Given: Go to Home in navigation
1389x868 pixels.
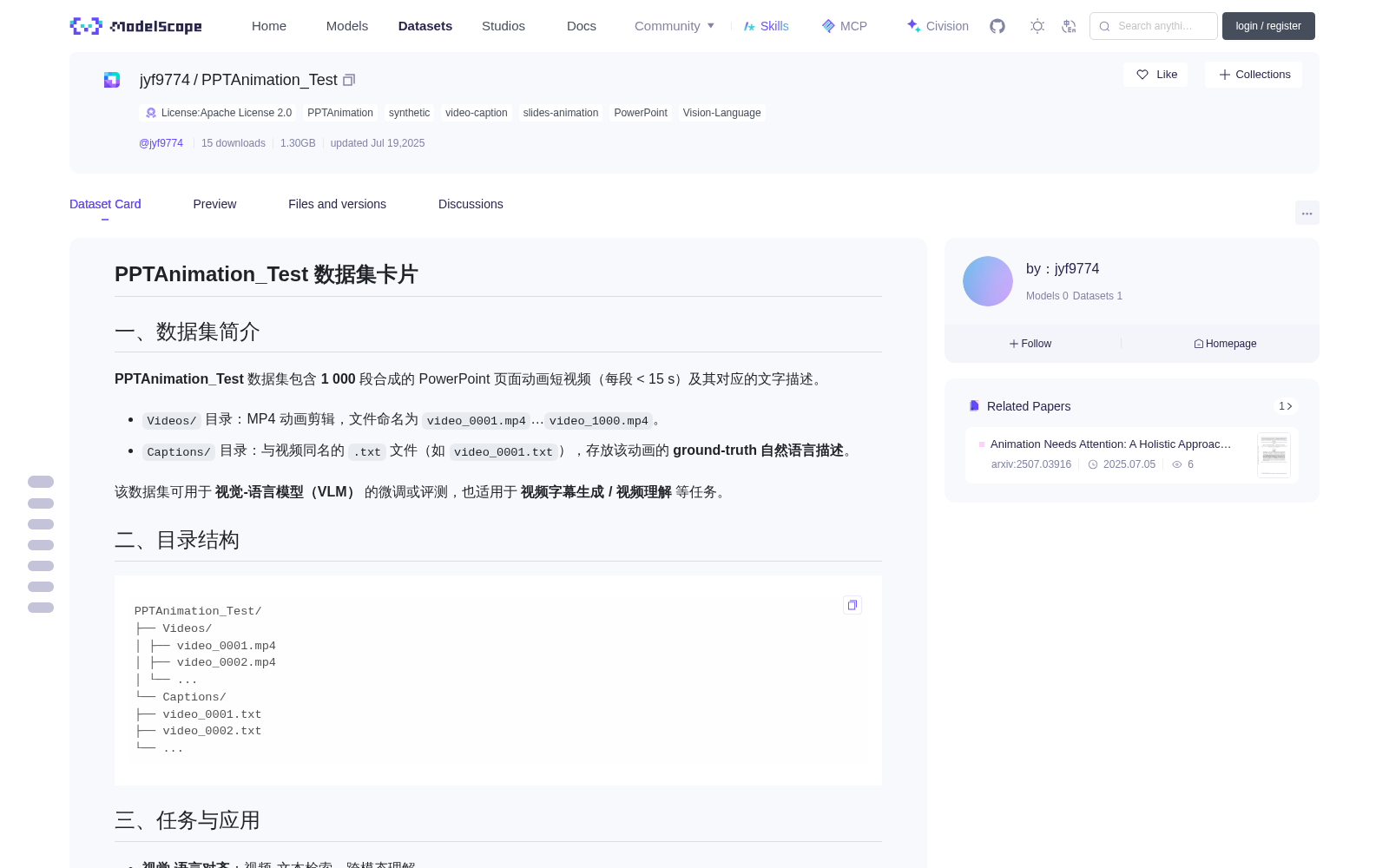Looking at the screenshot, I should click(269, 26).
